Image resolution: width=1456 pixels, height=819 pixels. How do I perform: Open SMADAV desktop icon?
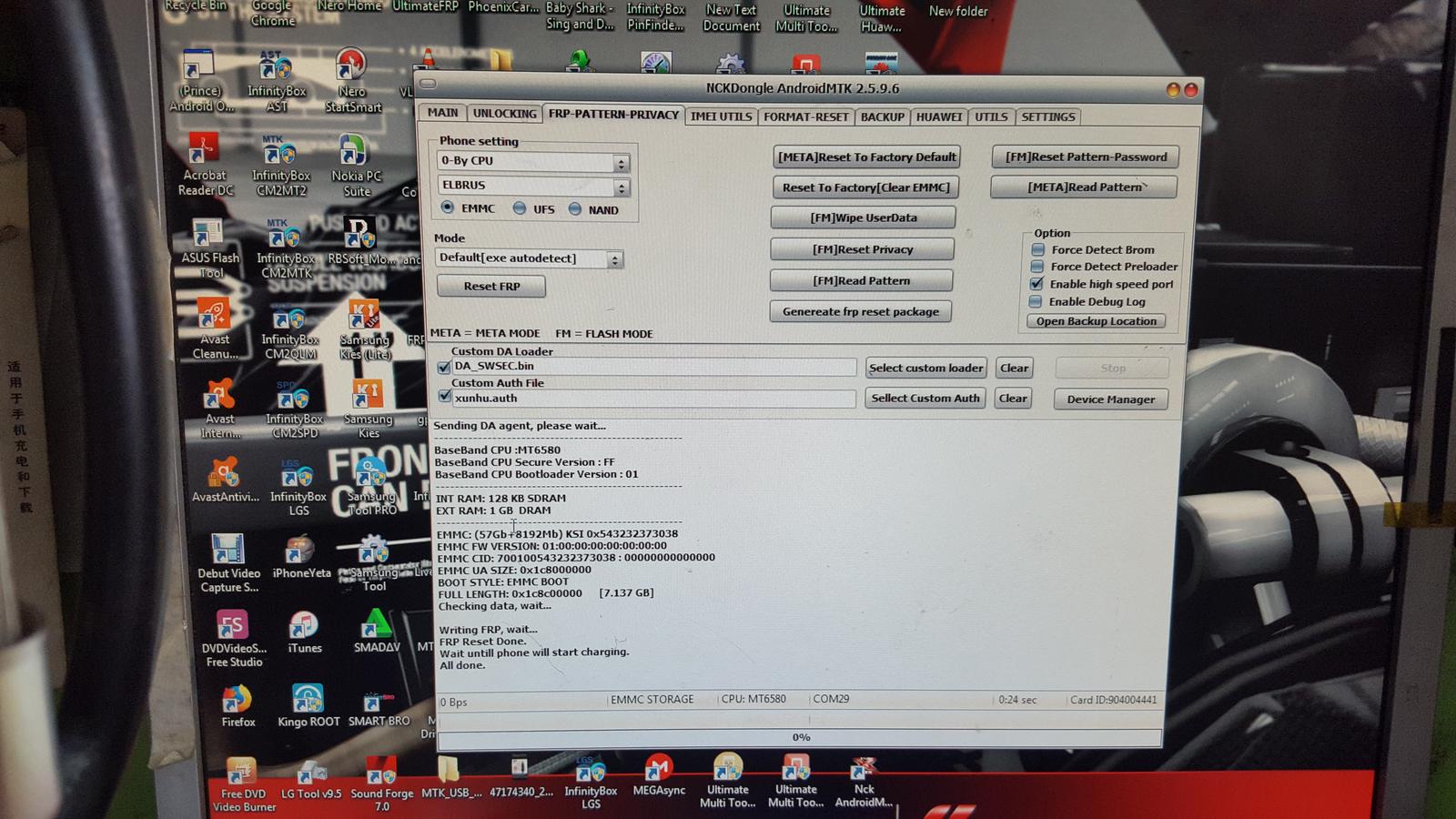point(377,632)
